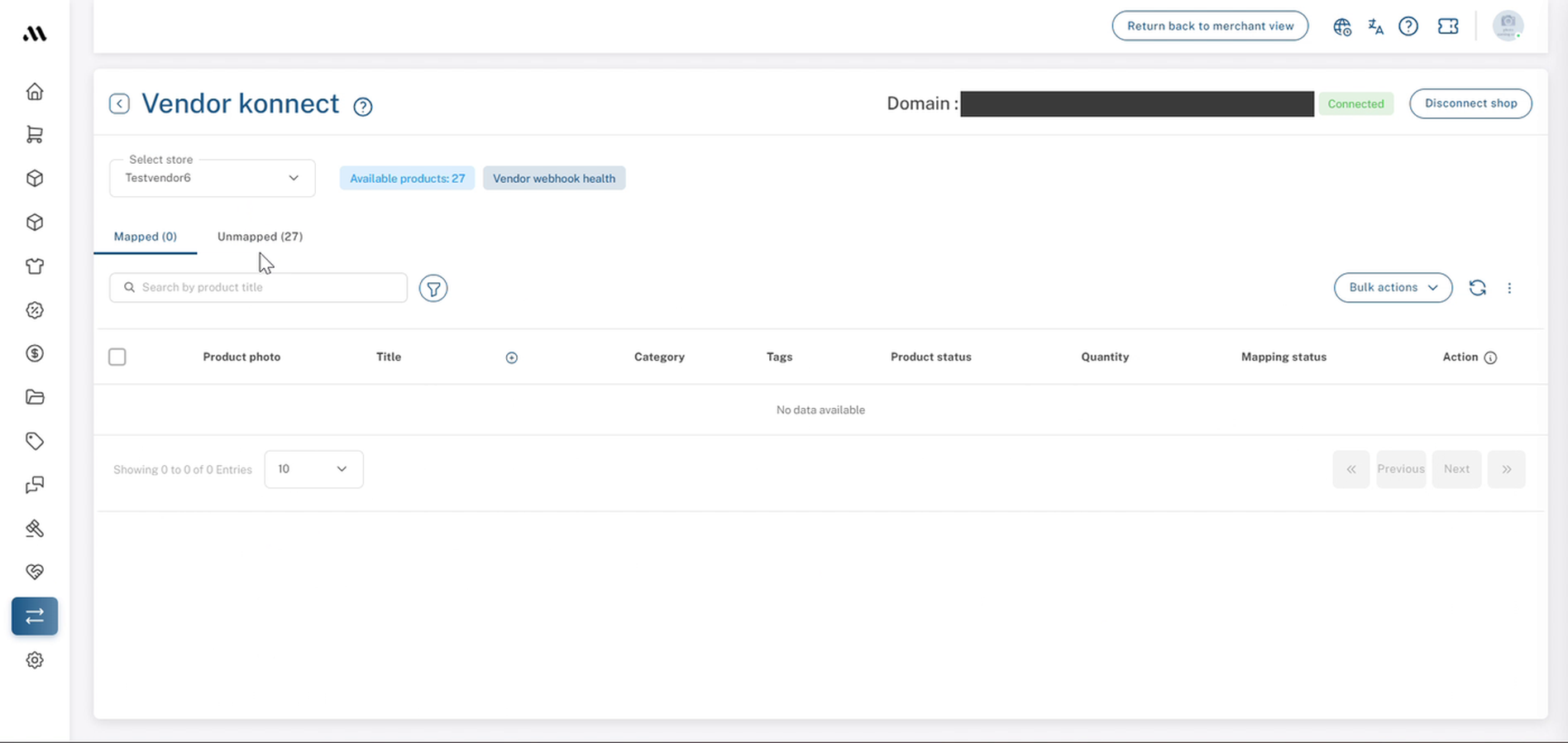Viewport: 1568px width, 743px height.
Task: Switch to the Unmapped (27) tab
Action: coord(260,237)
